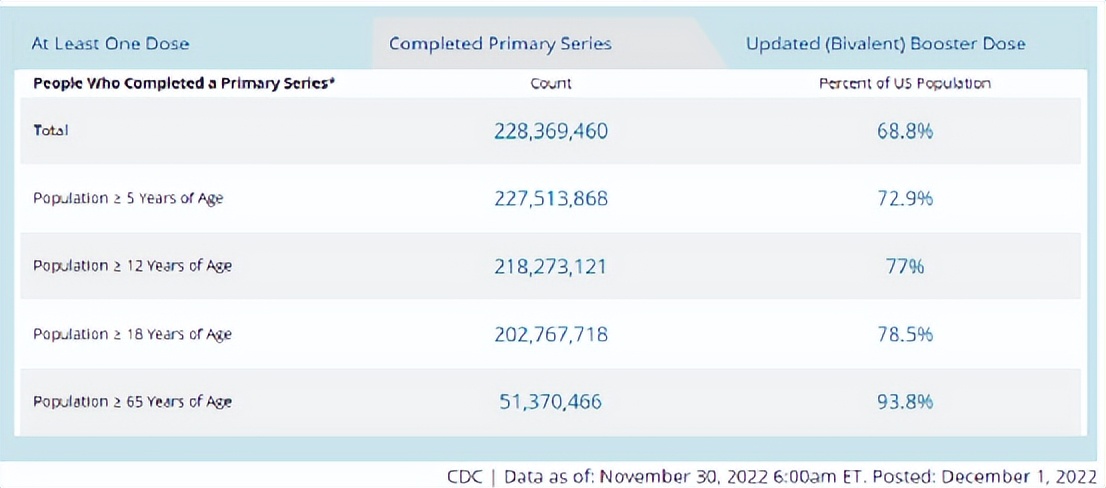Switch to the At Least One Dose tab
The image size is (1106, 488).
point(110,44)
